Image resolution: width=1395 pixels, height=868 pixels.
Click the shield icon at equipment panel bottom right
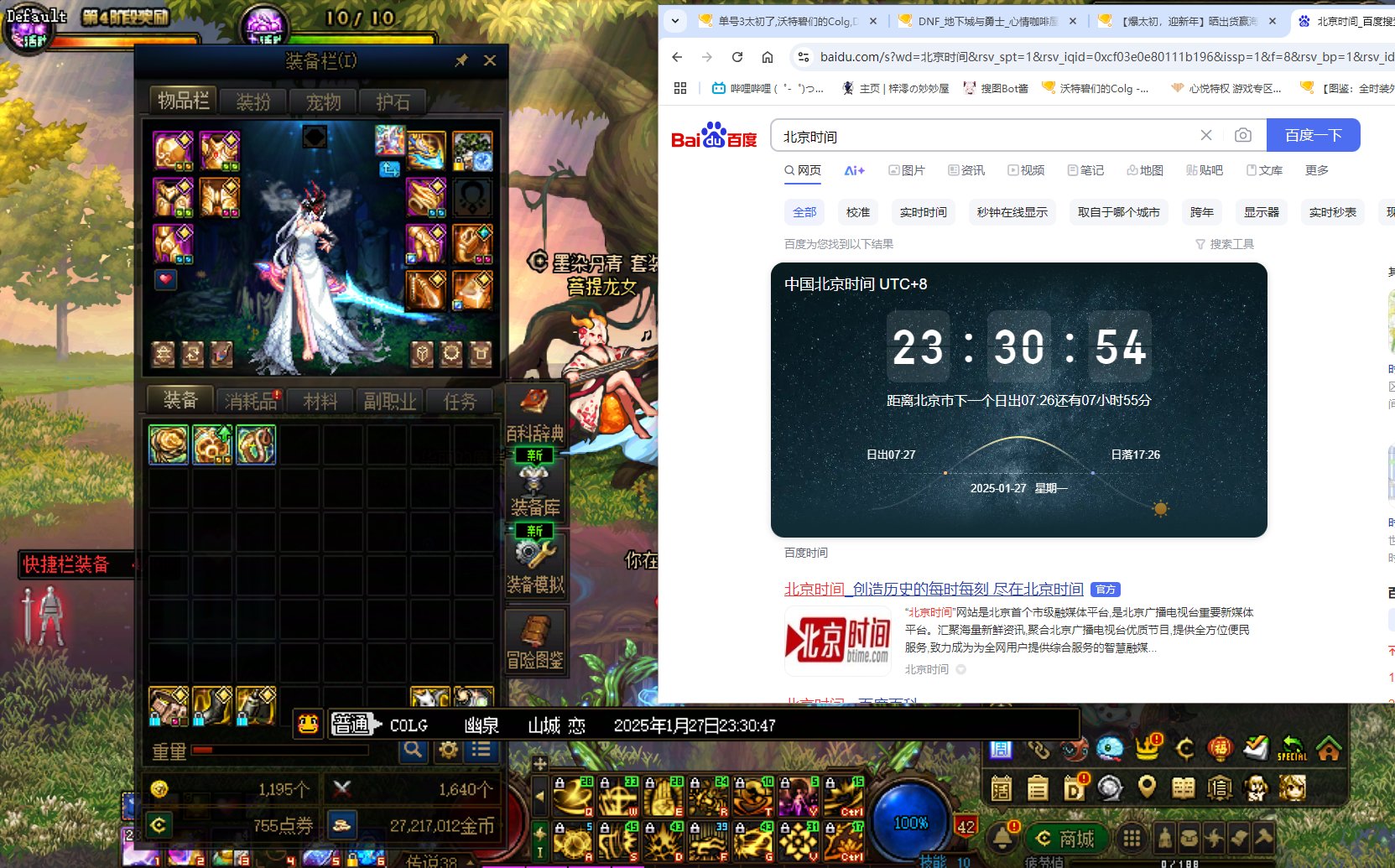point(422,354)
